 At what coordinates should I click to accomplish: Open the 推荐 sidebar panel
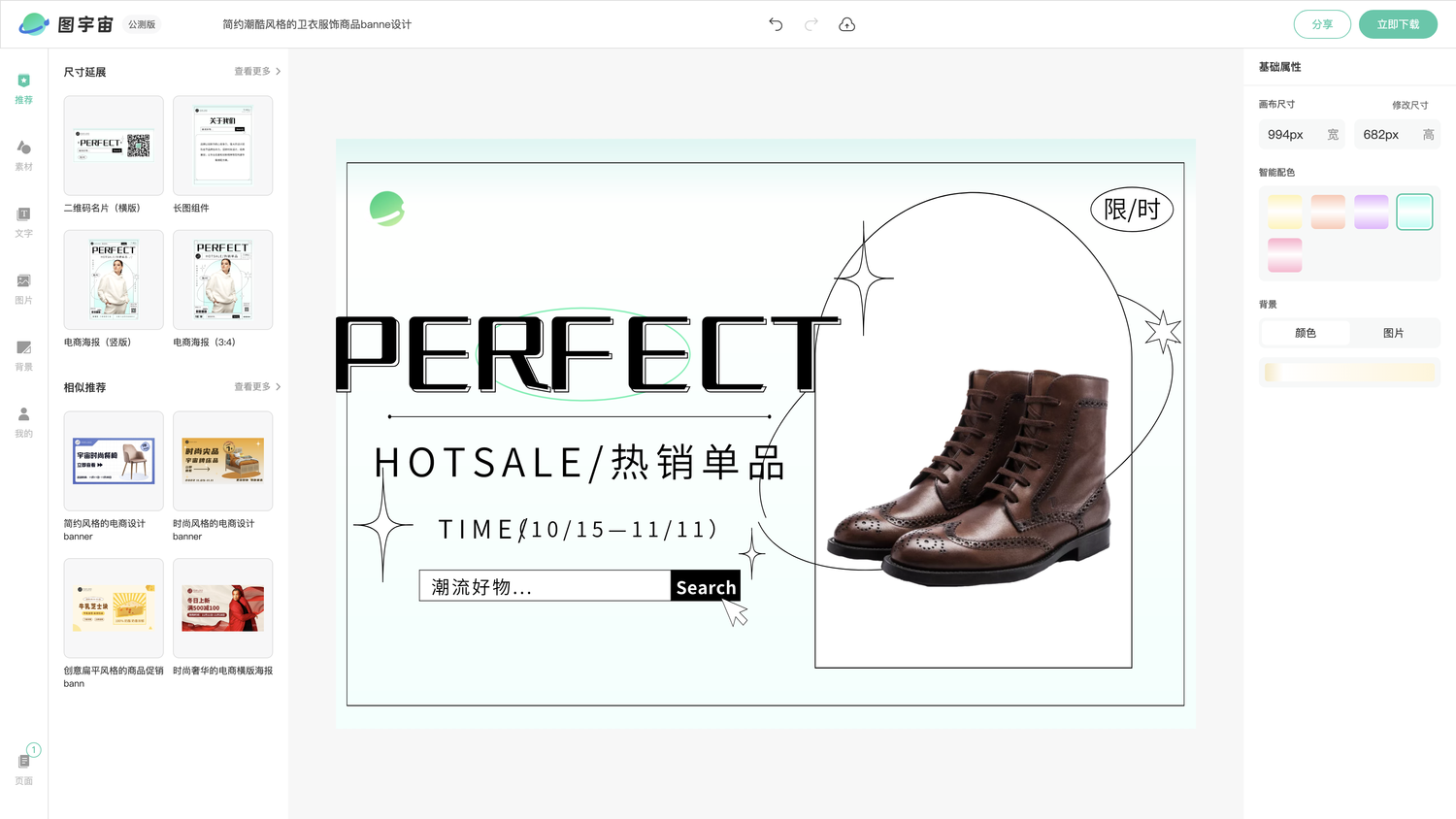(23, 88)
